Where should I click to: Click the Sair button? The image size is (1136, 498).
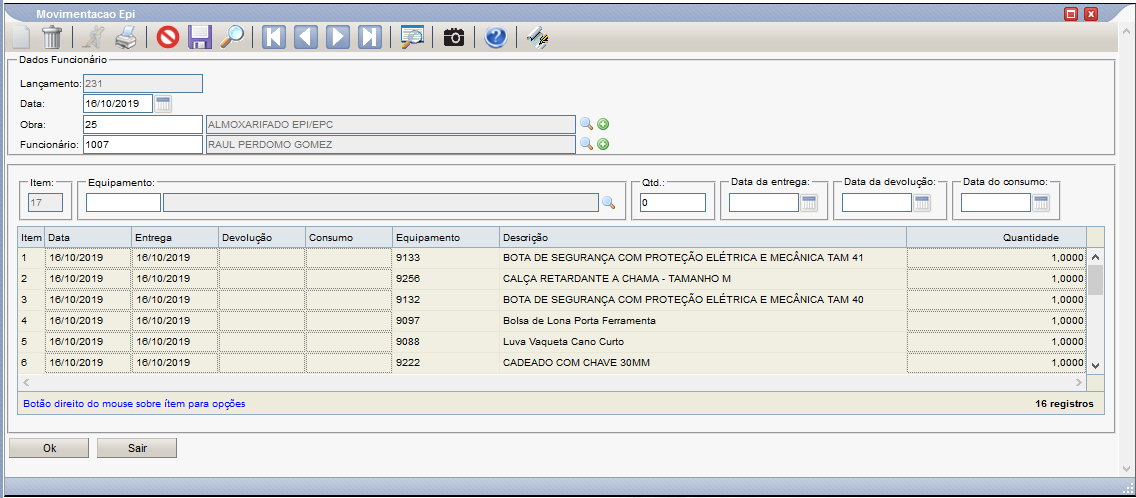coord(137,448)
